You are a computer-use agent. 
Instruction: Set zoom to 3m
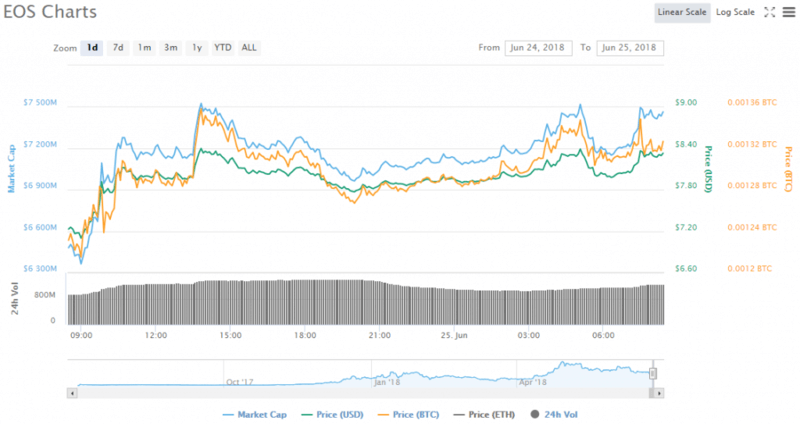pyautogui.click(x=171, y=47)
